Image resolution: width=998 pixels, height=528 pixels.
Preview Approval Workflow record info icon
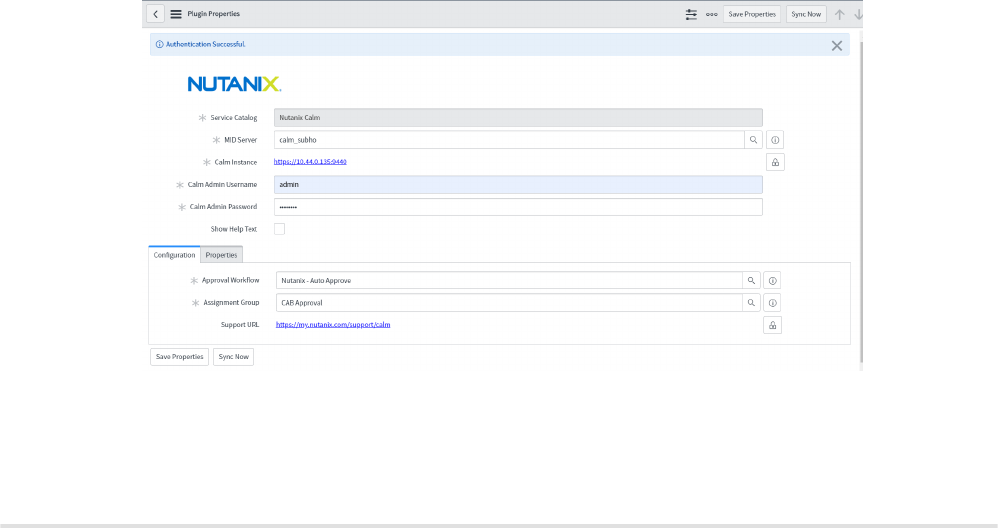pos(773,281)
